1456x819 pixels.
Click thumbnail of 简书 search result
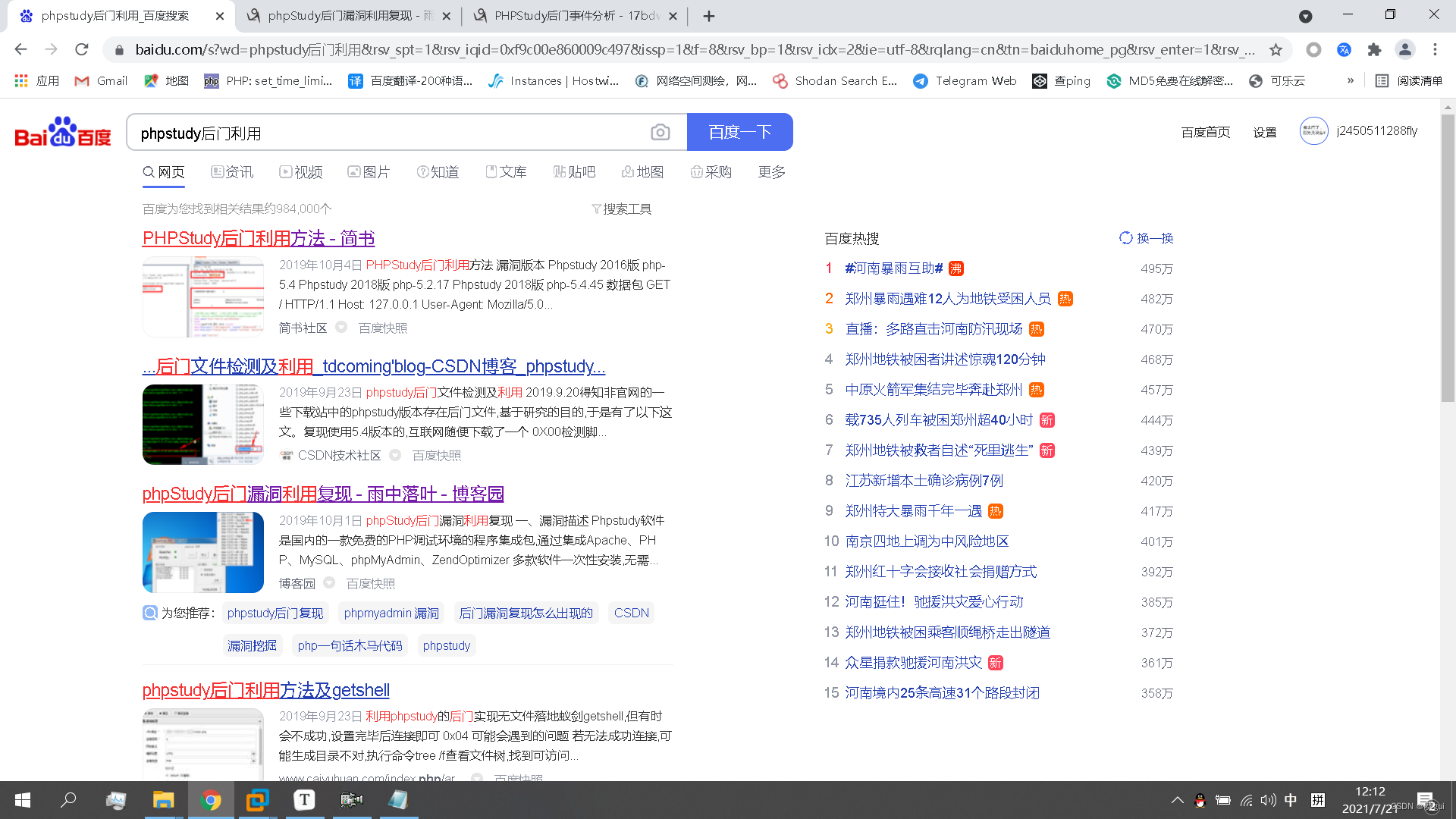[x=203, y=297]
